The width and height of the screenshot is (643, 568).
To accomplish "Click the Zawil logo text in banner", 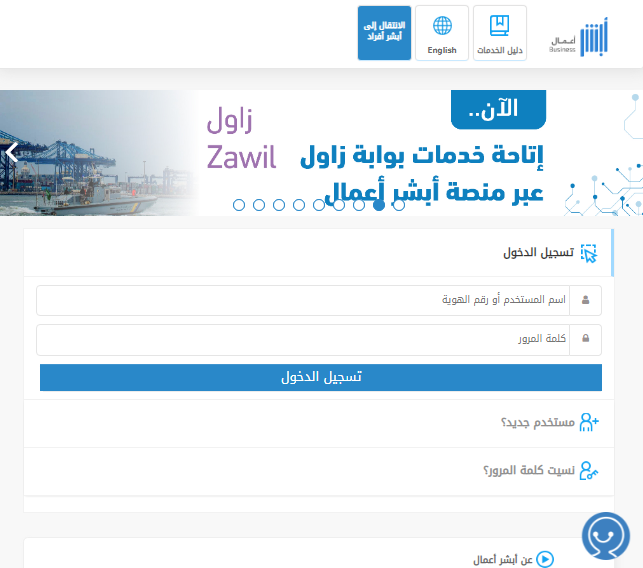I will click(241, 139).
